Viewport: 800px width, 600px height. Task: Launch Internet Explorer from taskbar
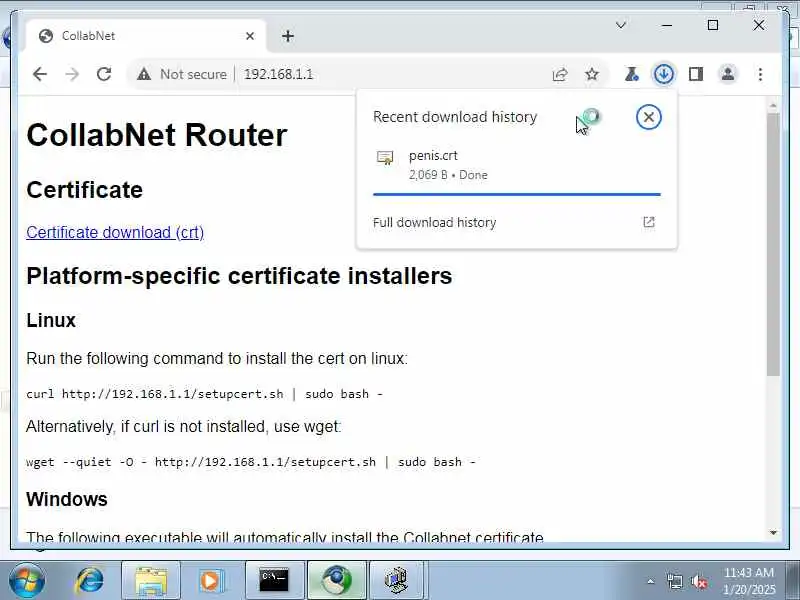click(x=90, y=581)
